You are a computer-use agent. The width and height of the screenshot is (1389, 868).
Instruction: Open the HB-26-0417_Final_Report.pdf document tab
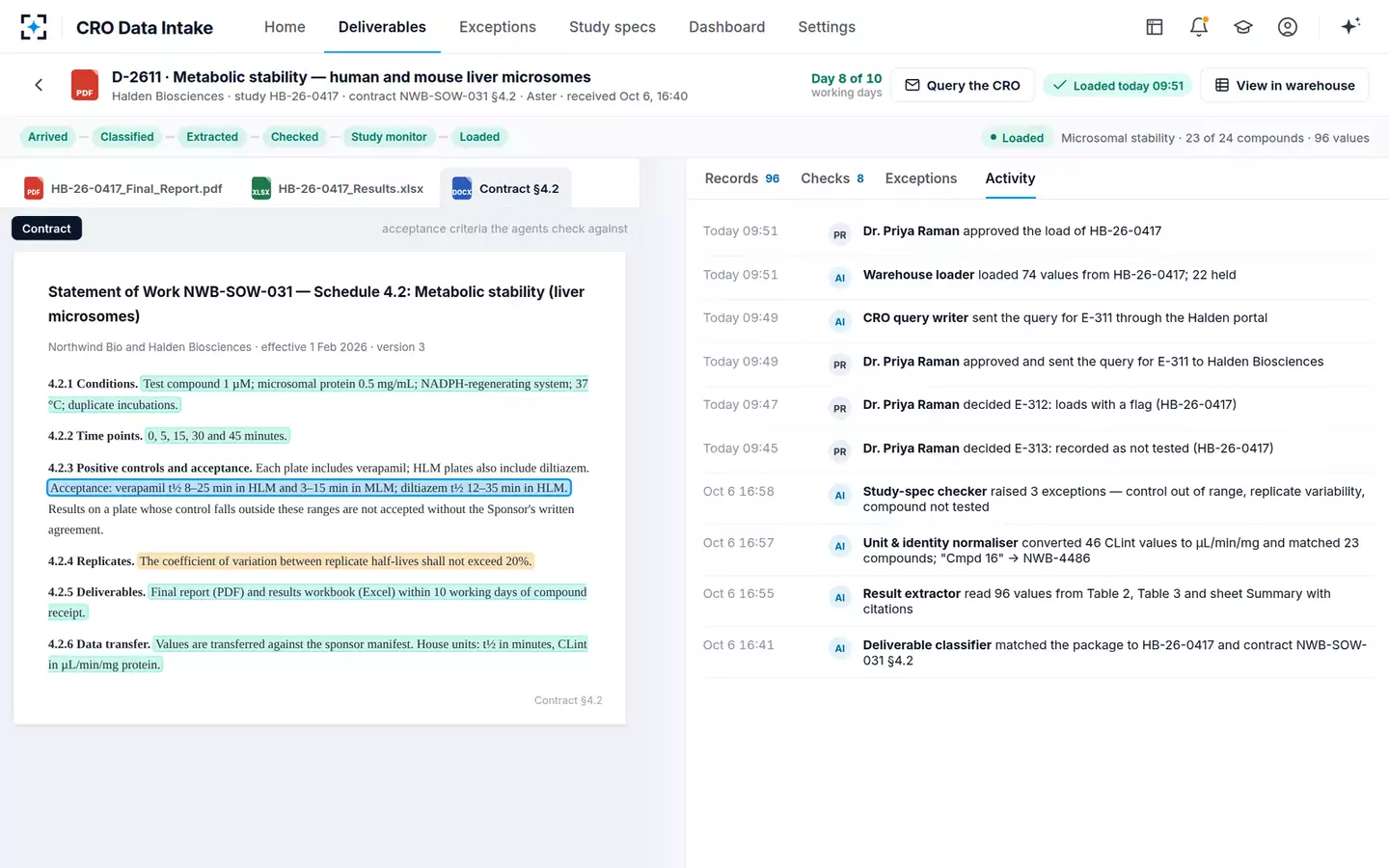pyautogui.click(x=123, y=188)
